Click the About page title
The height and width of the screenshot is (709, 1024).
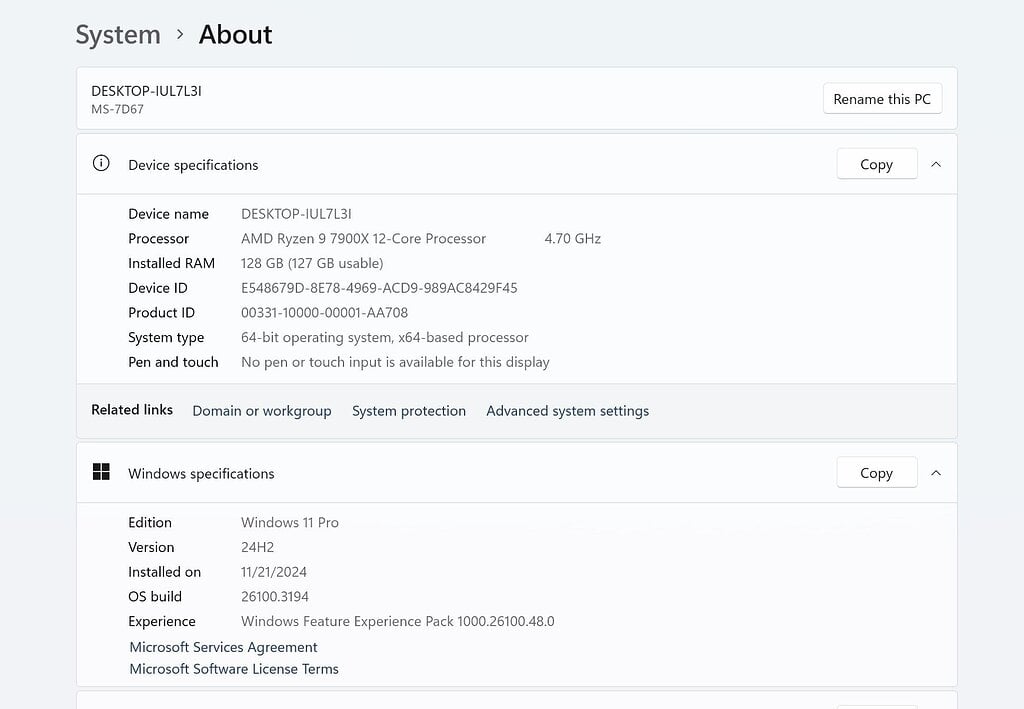click(235, 34)
